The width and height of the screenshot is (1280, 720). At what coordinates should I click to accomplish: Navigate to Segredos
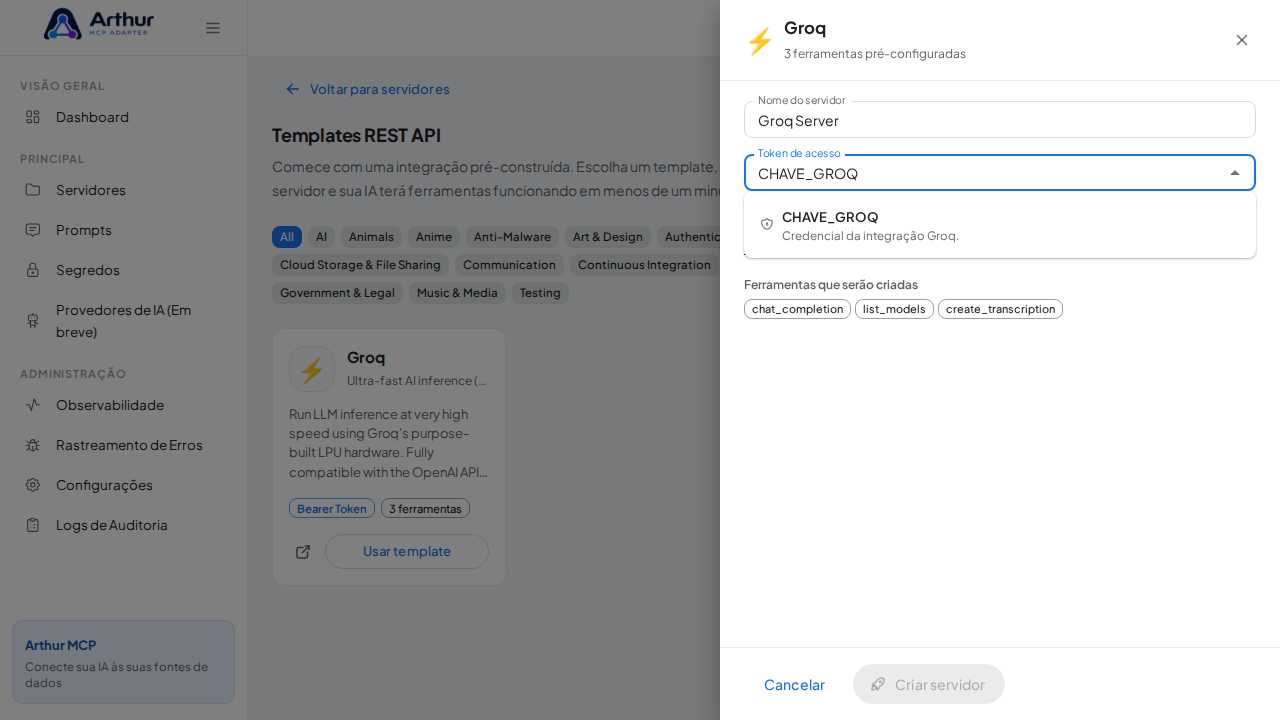coord(124,270)
